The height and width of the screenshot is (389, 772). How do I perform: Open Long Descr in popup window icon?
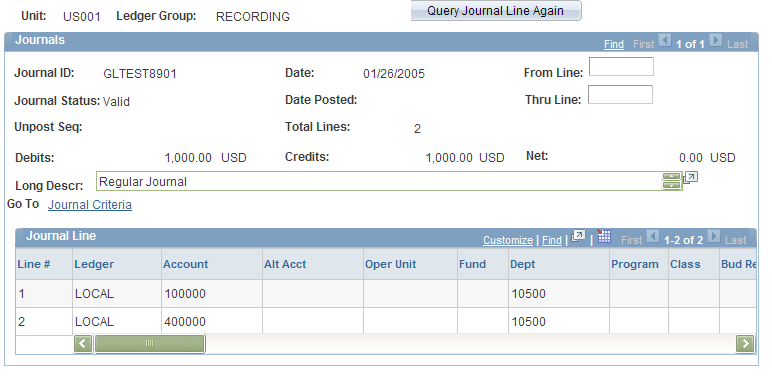point(691,177)
